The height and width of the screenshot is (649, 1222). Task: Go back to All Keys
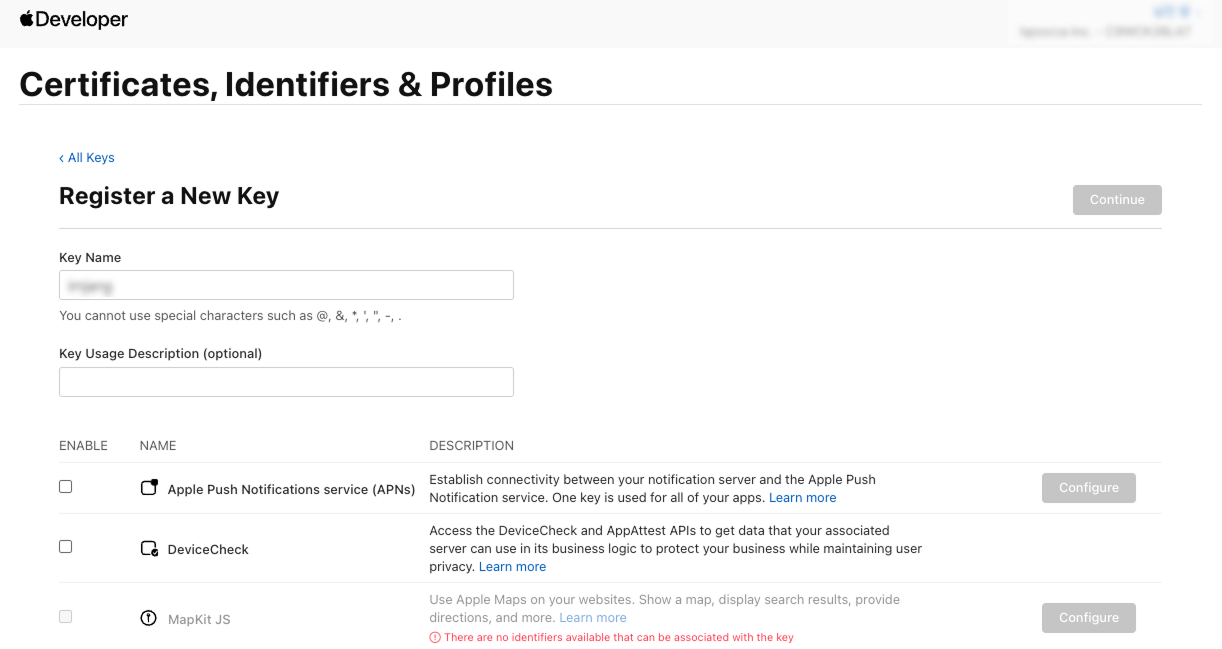[x=87, y=158]
